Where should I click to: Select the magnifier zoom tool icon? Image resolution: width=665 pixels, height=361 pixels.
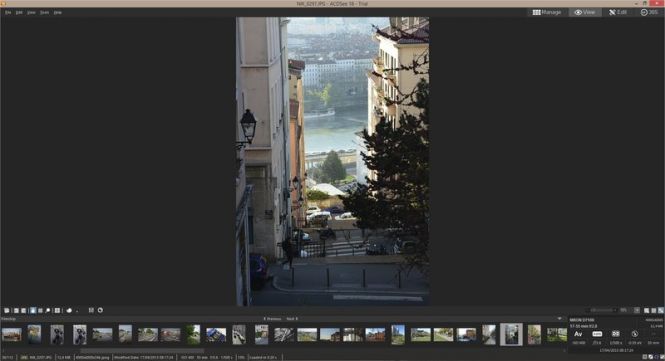(48, 311)
